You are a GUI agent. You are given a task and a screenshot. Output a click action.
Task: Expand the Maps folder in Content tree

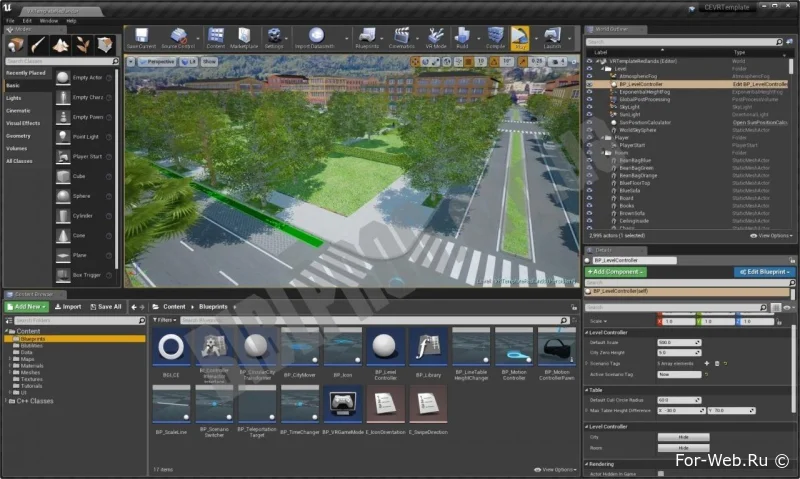click(10, 359)
